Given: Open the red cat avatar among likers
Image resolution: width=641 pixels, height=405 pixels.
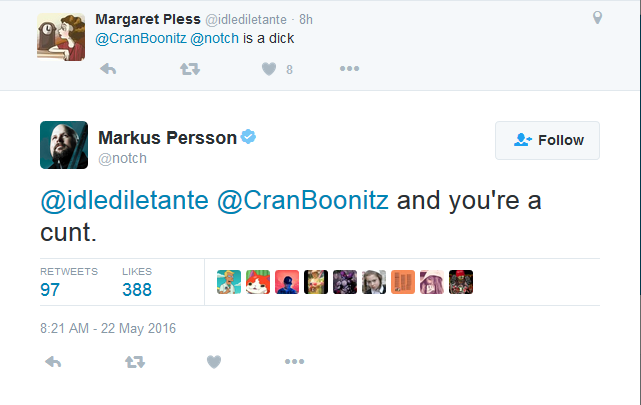Looking at the screenshot, I should pyautogui.click(x=258, y=282).
